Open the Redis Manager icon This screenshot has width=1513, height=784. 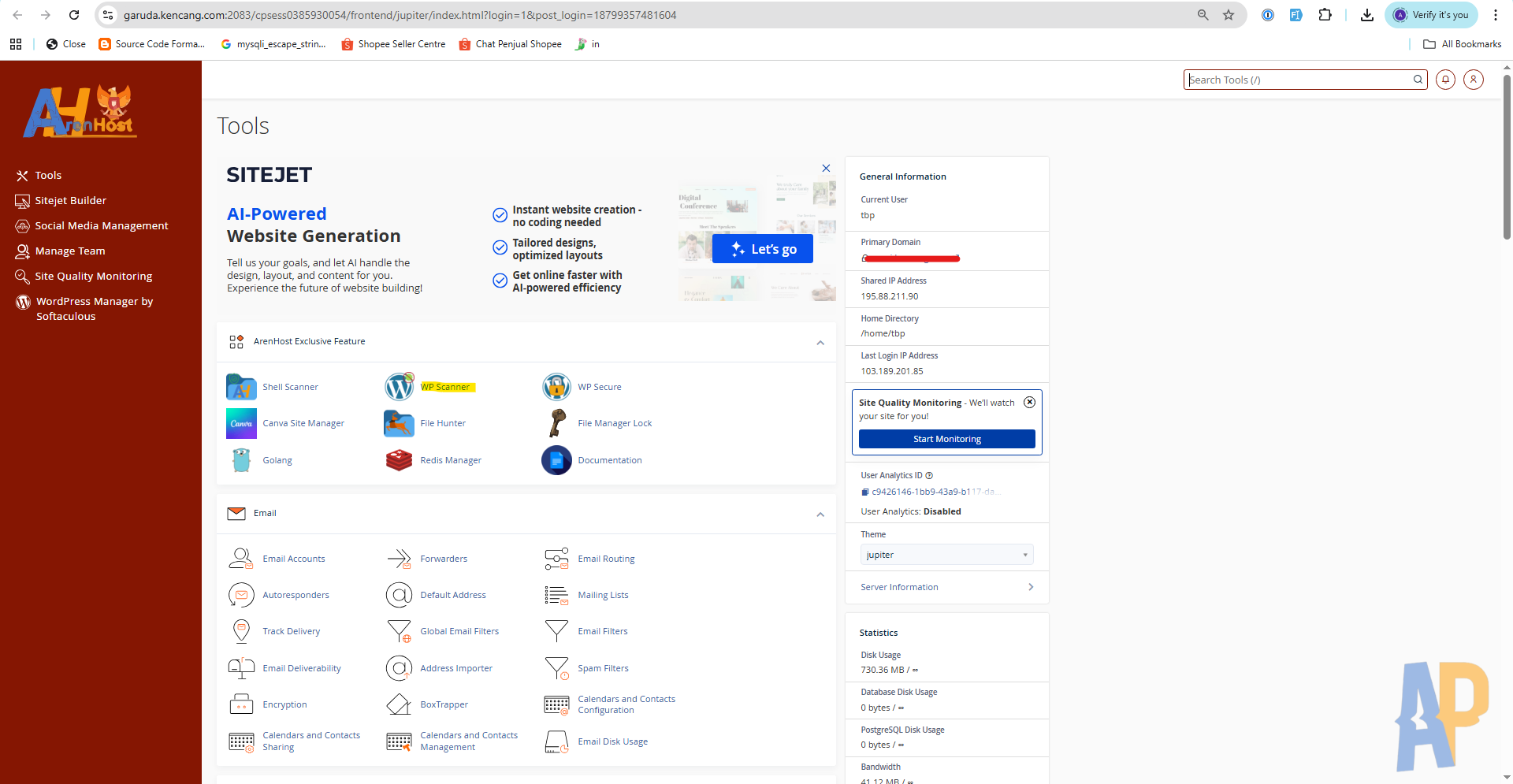(399, 460)
